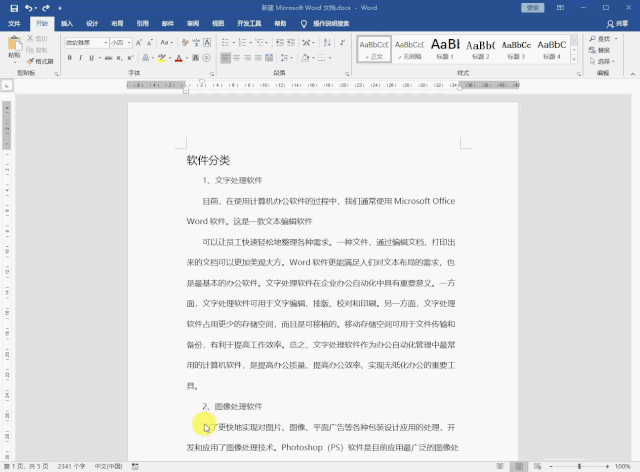Toggle Underline formatting
Screen dimensions: 640x472
91,58
